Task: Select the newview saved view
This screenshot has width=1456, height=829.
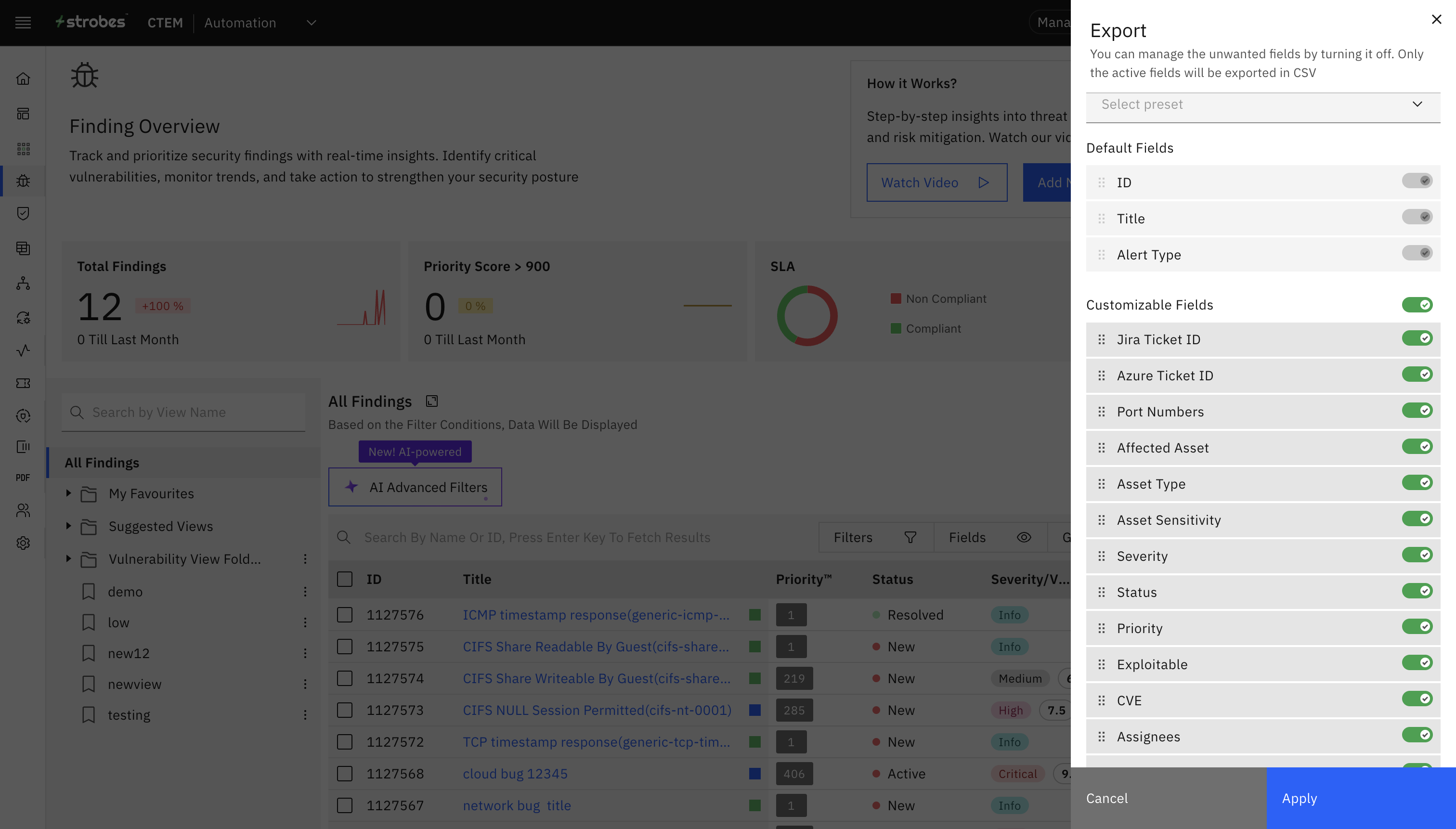Action: pos(134,684)
